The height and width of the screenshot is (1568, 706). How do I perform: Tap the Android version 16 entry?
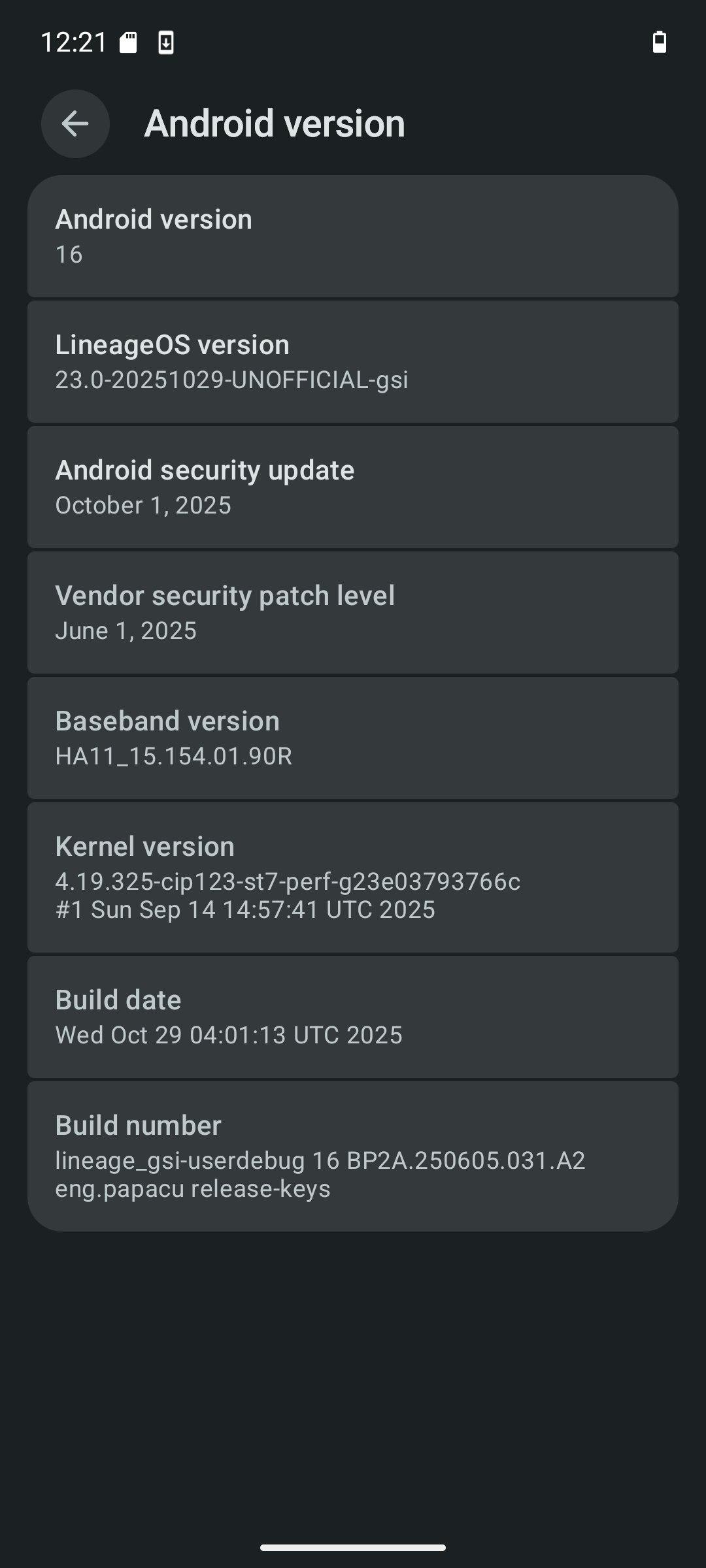coord(353,237)
